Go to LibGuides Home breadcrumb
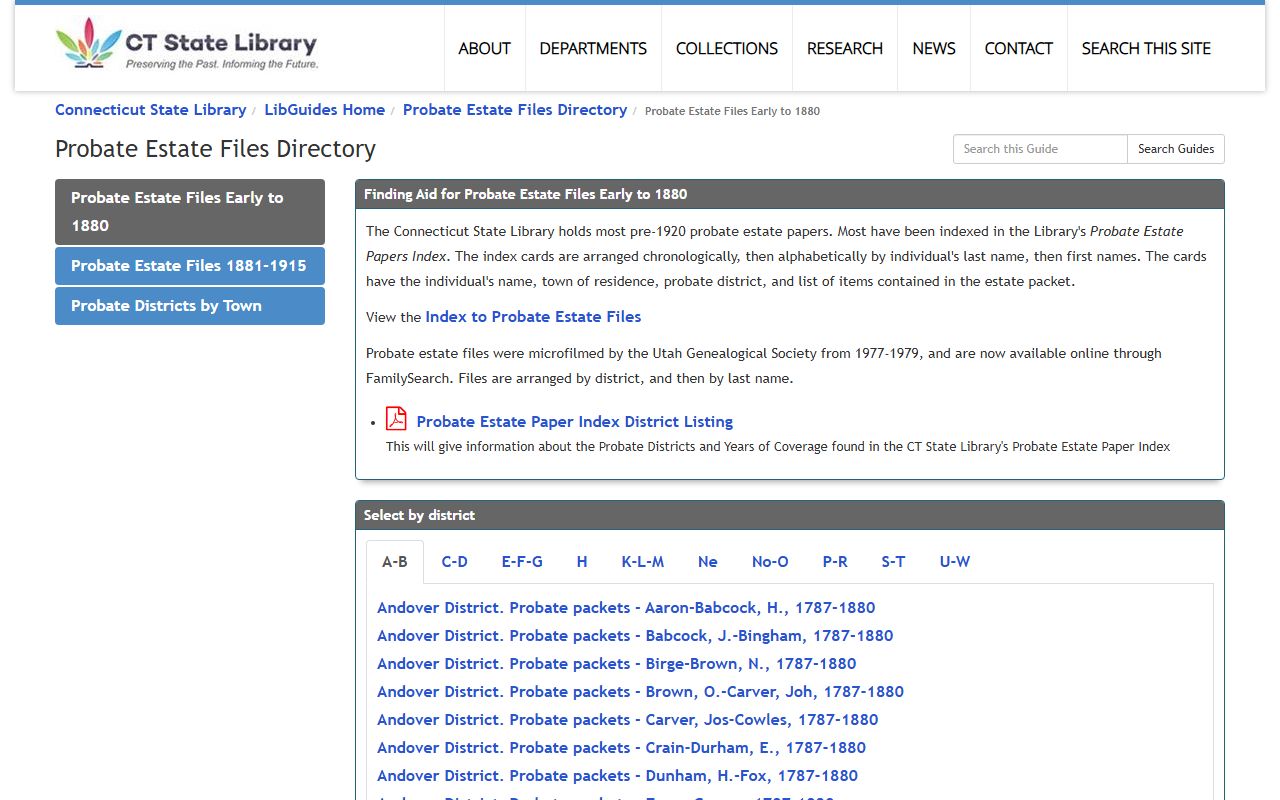 coord(325,110)
